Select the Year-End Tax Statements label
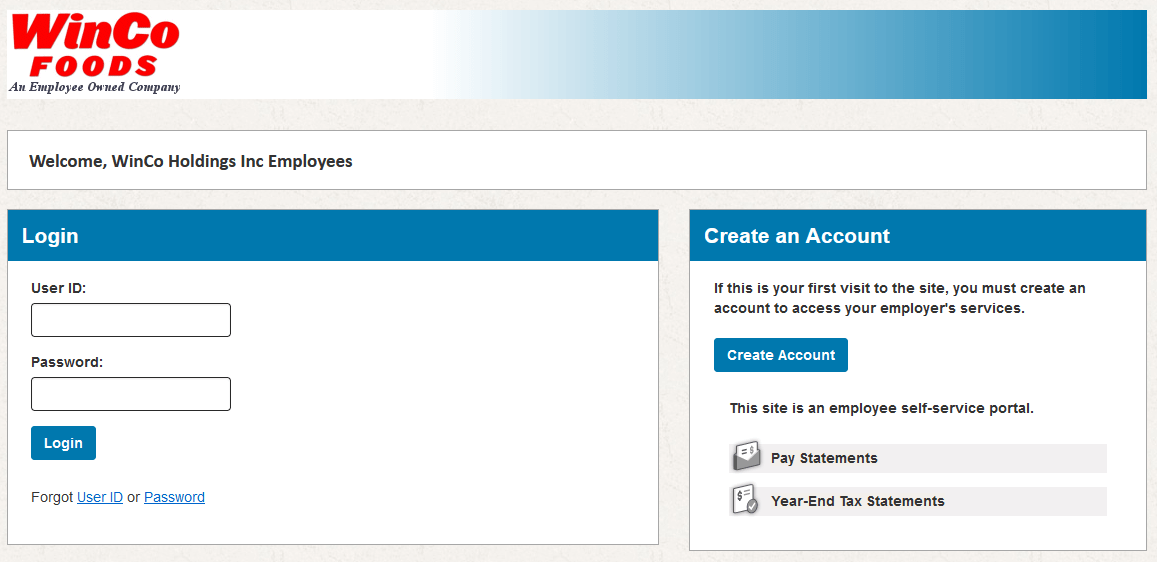1157x562 pixels. pyautogui.click(x=857, y=501)
